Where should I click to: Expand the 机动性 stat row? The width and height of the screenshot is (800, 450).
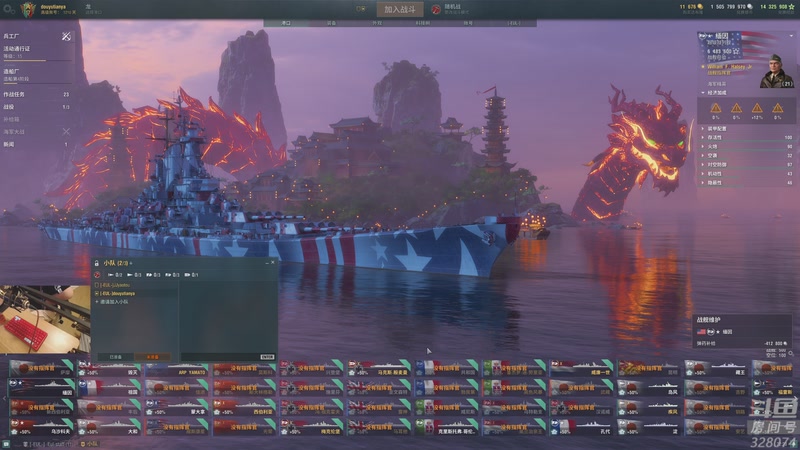[746, 173]
